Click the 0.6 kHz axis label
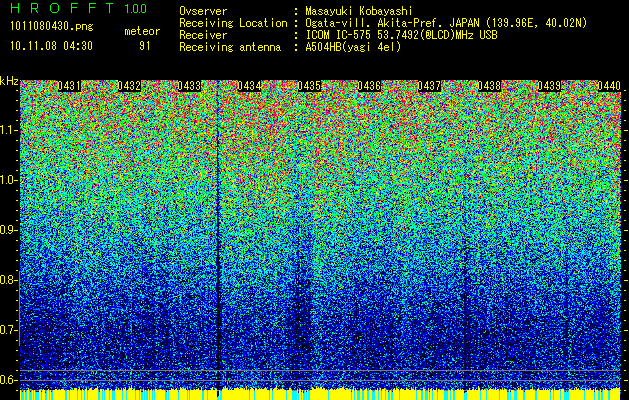Image resolution: width=629 pixels, height=400 pixels. tap(8, 380)
